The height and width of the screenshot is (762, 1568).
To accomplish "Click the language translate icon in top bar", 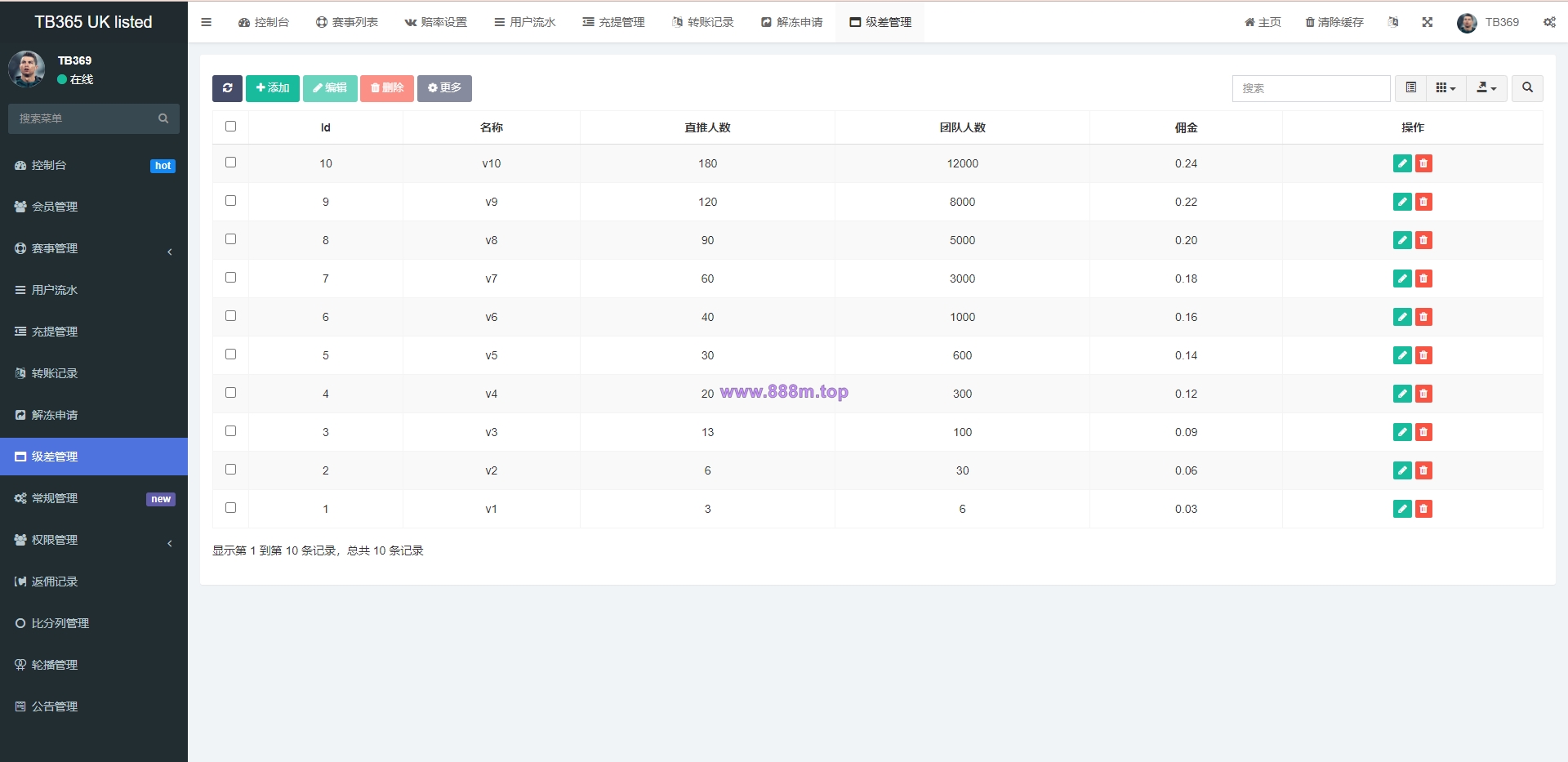I will pyautogui.click(x=1393, y=22).
